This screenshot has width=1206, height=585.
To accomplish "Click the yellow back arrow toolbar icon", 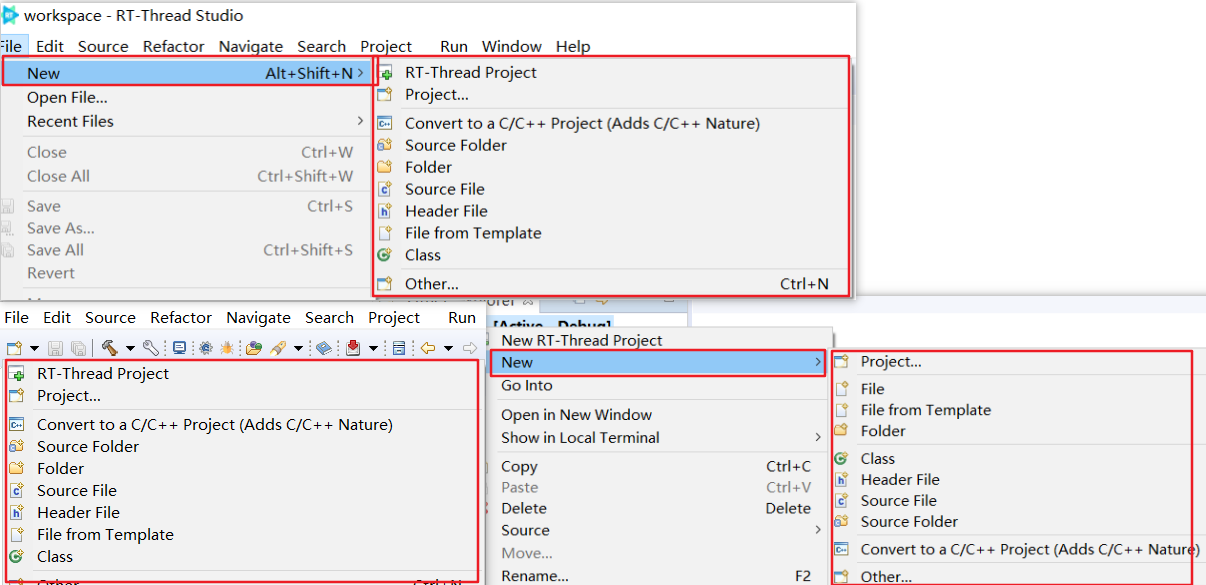I will tap(427, 348).
